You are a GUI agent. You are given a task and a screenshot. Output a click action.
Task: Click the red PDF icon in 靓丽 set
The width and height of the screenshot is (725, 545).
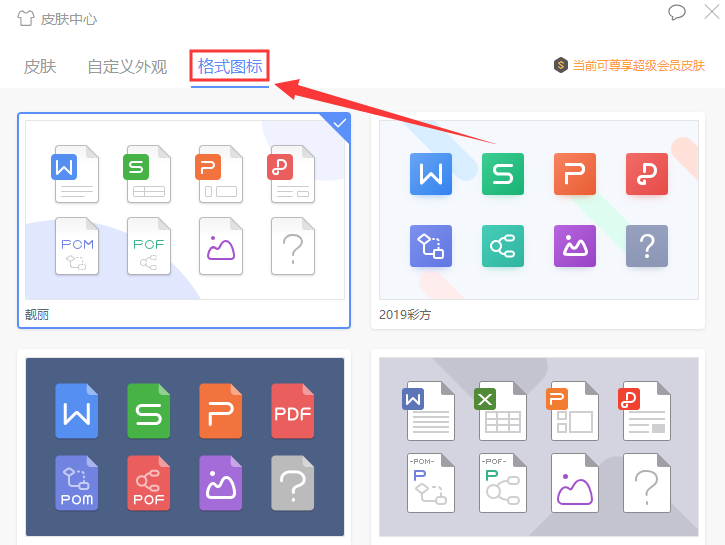click(x=291, y=174)
